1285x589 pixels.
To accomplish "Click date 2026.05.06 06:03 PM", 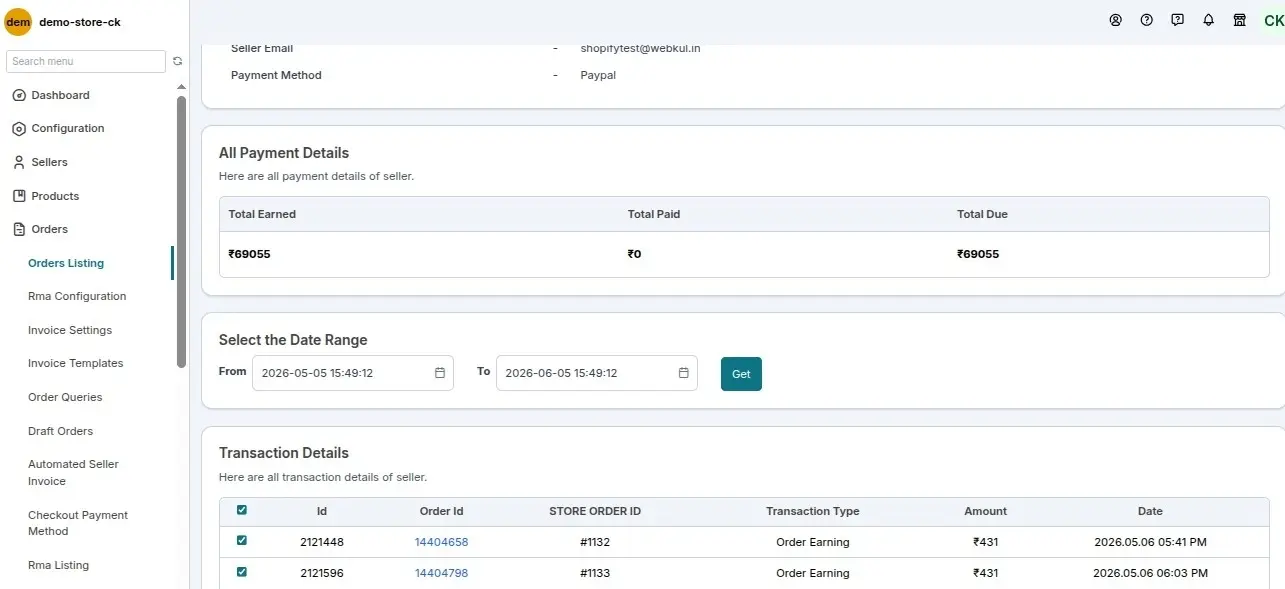I will tap(1150, 573).
